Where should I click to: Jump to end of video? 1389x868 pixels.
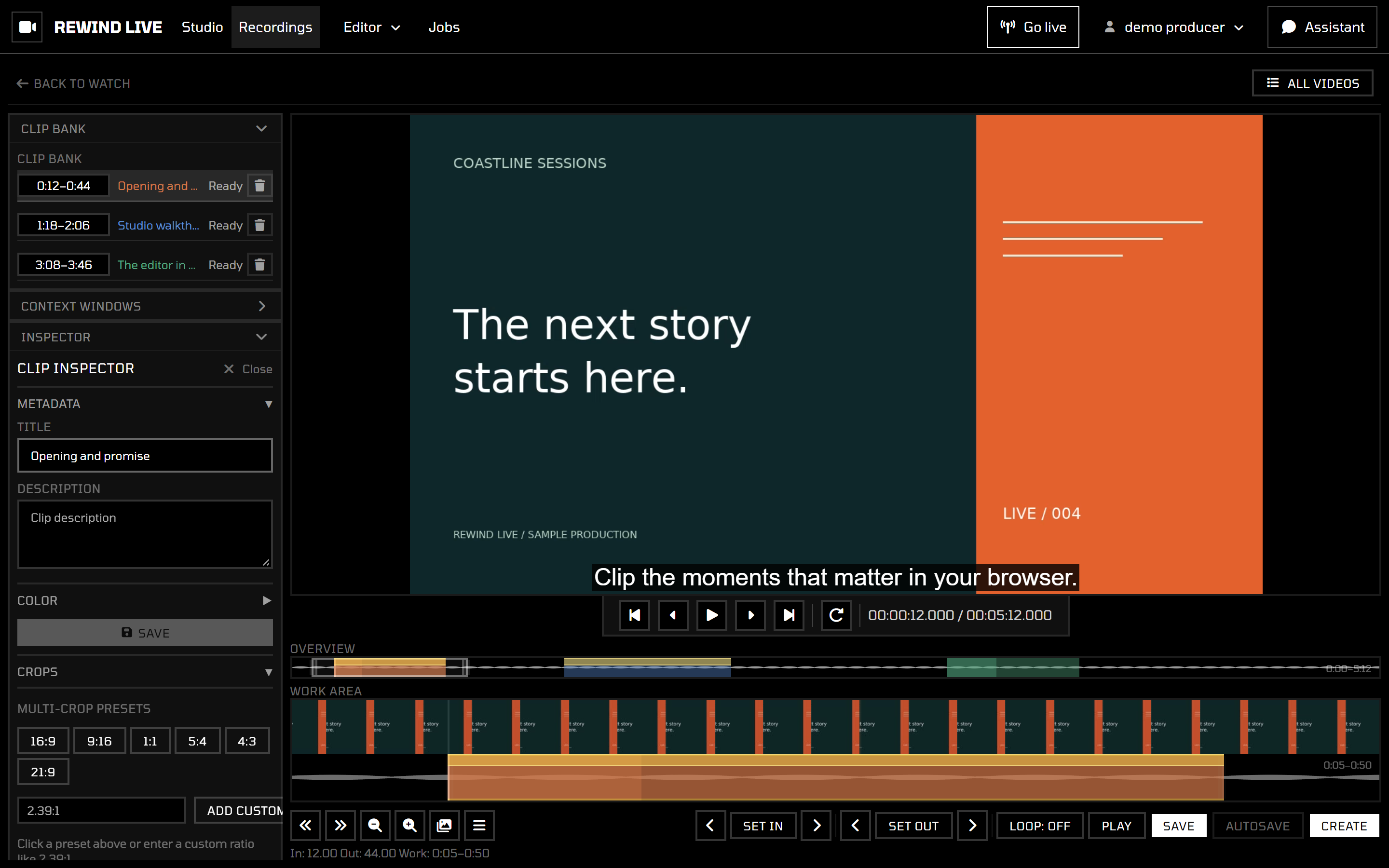pos(789,615)
